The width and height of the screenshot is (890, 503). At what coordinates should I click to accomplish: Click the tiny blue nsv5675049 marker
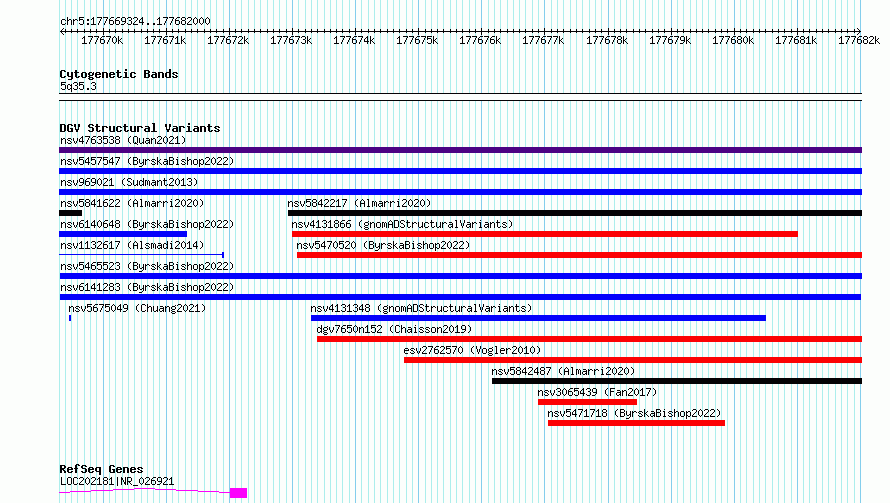pos(70,318)
